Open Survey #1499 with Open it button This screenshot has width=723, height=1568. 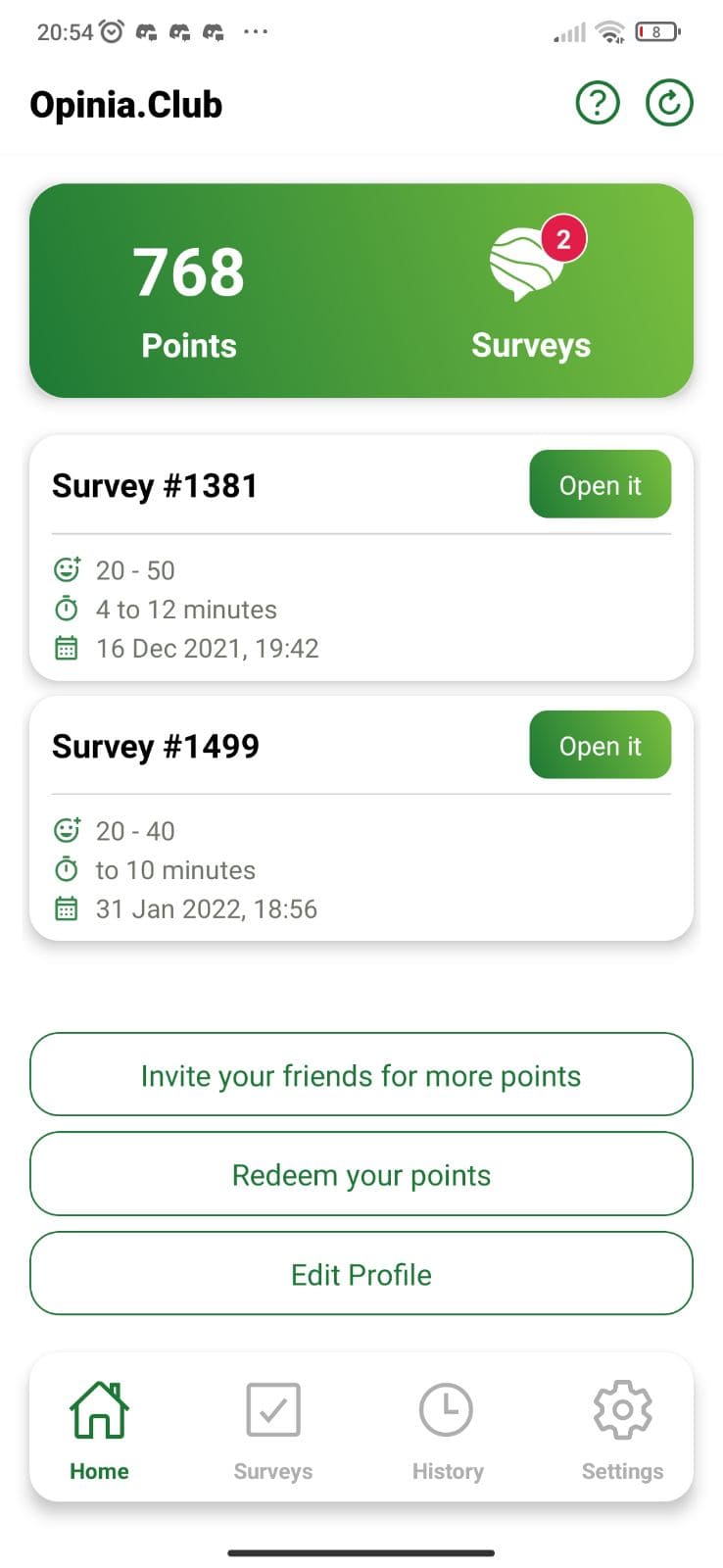(600, 746)
